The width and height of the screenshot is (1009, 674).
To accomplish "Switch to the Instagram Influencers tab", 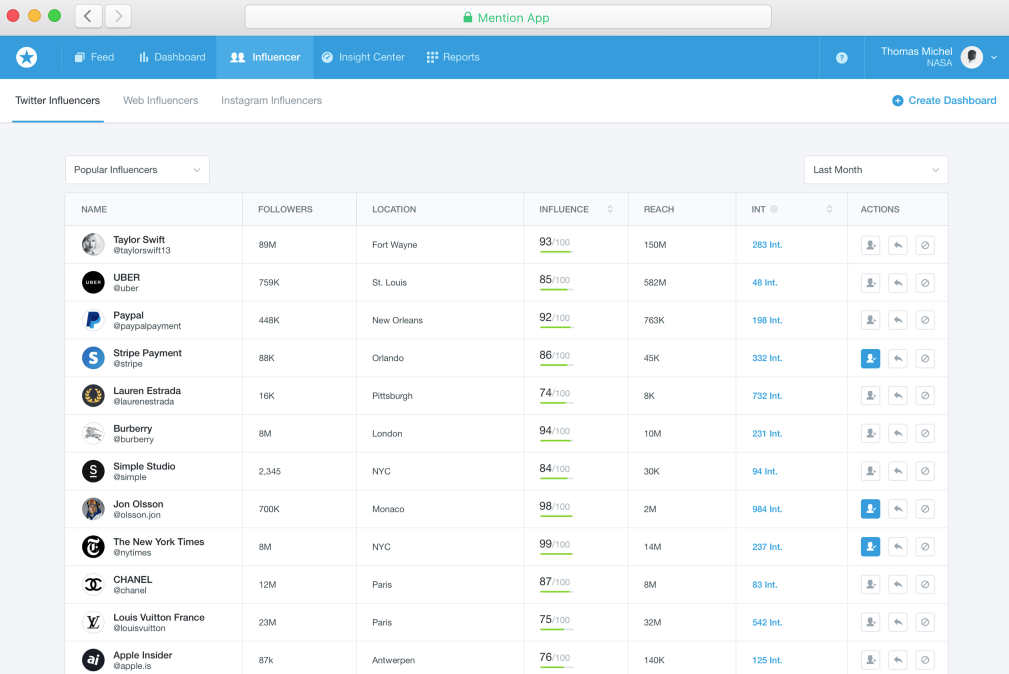I will pos(272,100).
